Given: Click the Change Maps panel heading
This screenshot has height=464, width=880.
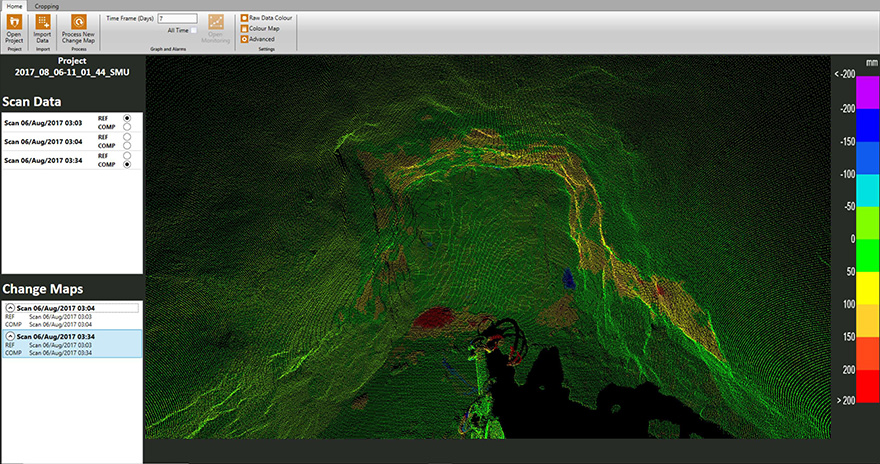Looking at the screenshot, I should click(x=43, y=289).
